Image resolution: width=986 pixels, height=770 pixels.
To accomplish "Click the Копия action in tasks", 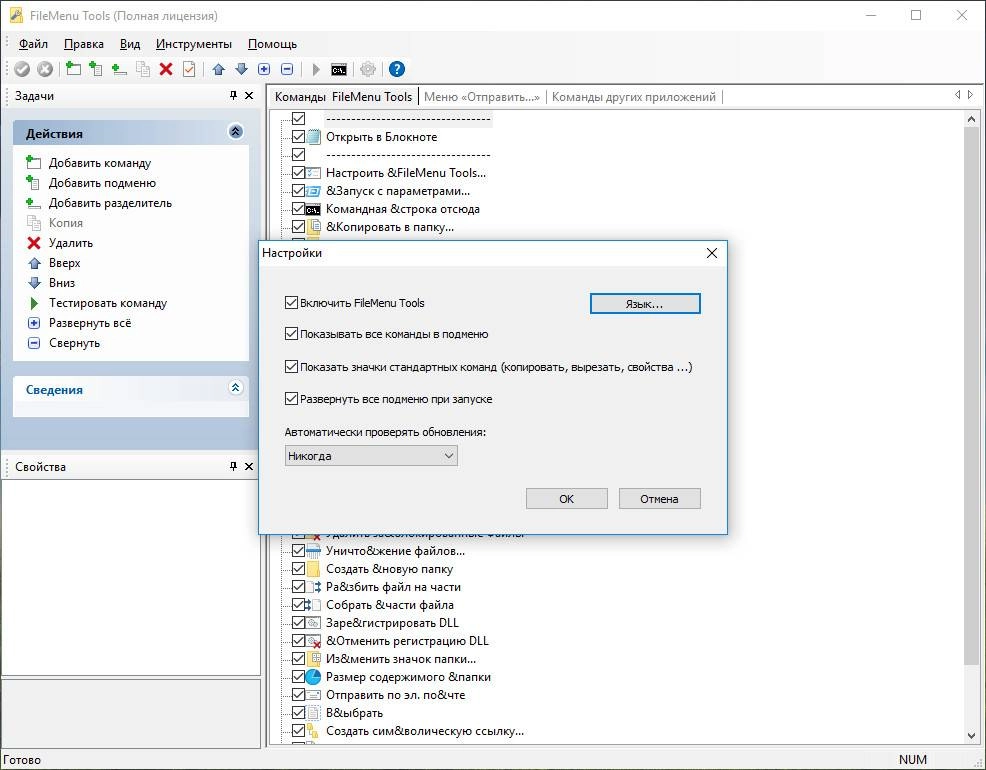I will [66, 223].
